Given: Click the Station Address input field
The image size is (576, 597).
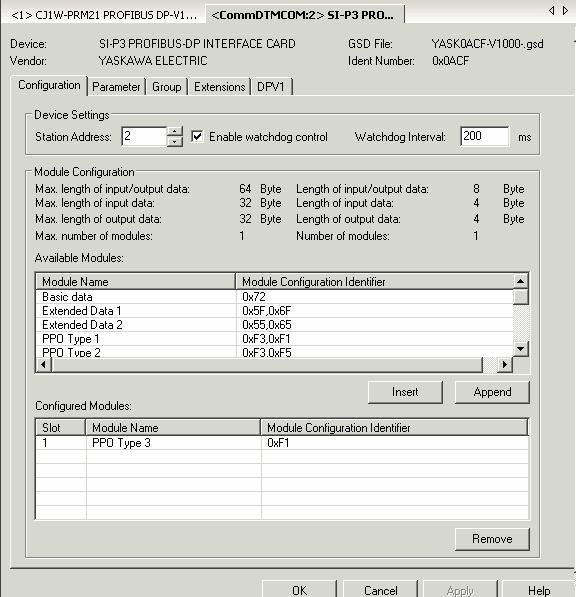Looking at the screenshot, I should [x=144, y=136].
